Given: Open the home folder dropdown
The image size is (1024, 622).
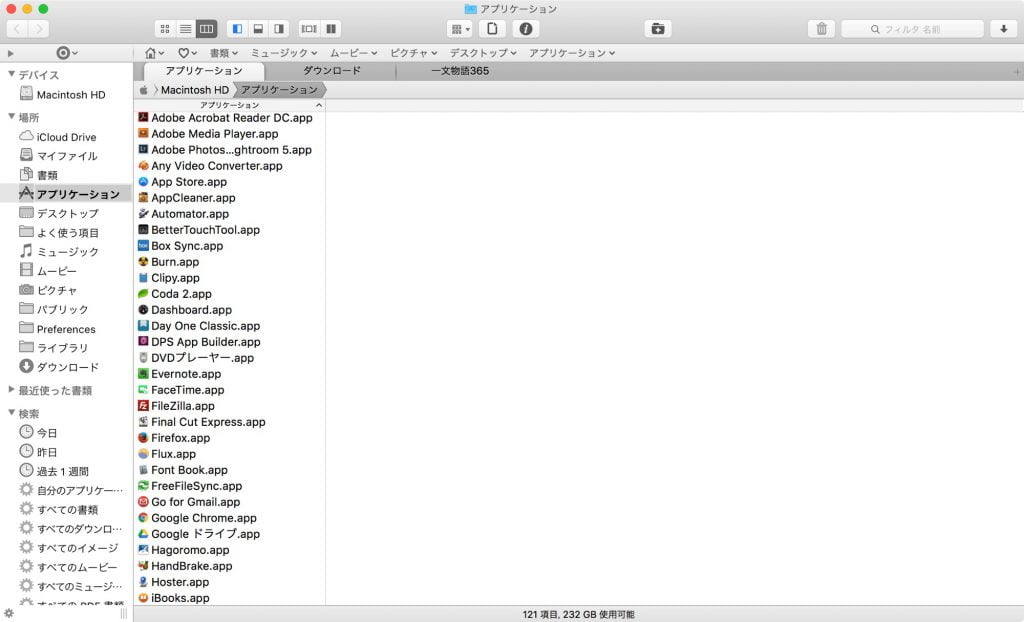Looking at the screenshot, I should (x=154, y=53).
